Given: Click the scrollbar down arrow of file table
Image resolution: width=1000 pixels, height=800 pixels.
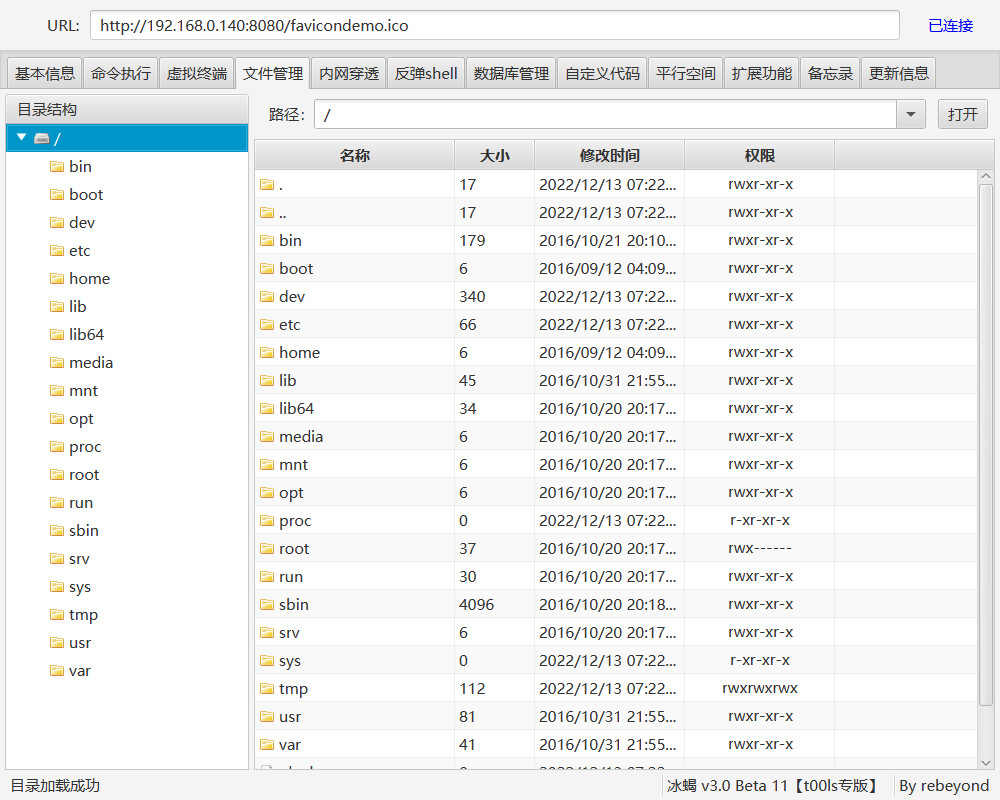Looking at the screenshot, I should coord(985,763).
